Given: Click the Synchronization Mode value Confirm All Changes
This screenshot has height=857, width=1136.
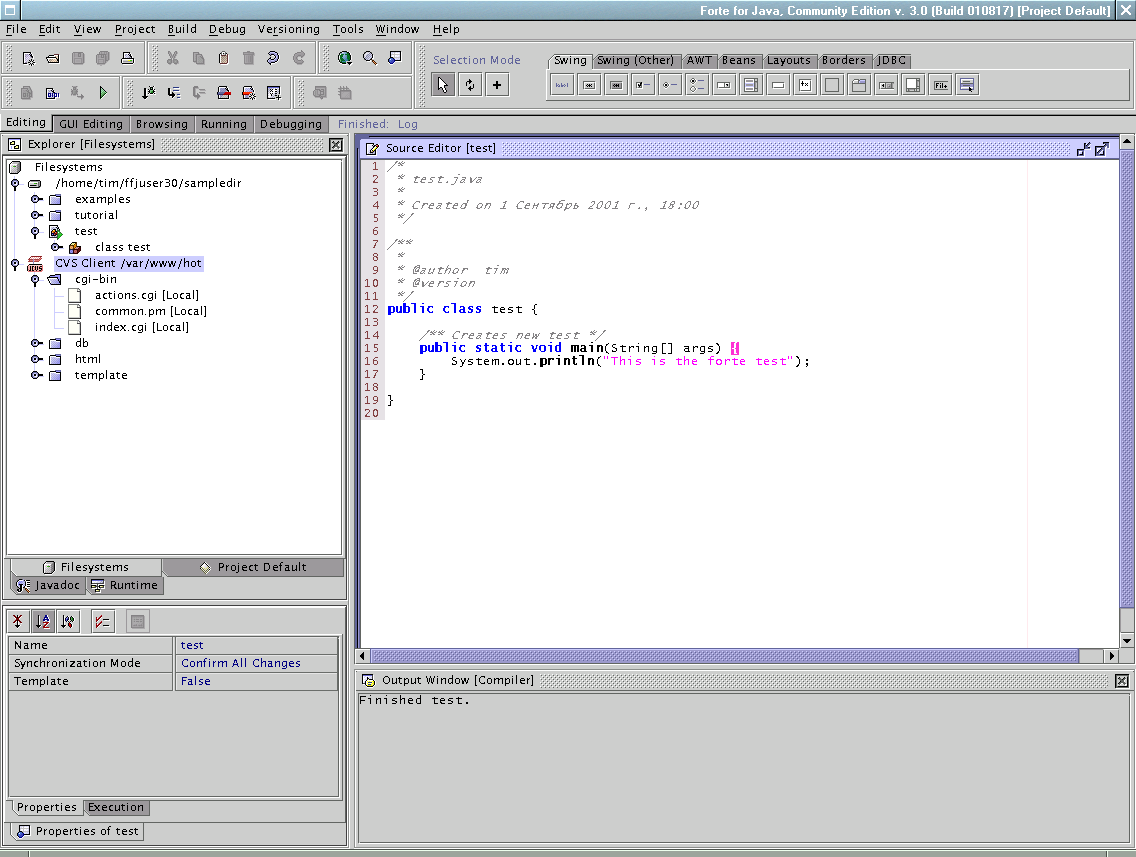Looking at the screenshot, I should [x=241, y=663].
